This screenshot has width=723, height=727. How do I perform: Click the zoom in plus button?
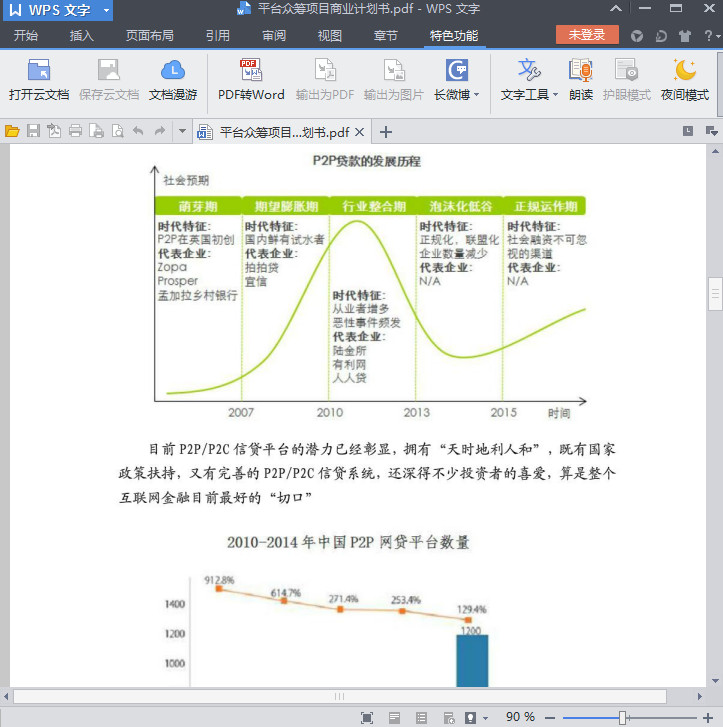[x=708, y=718]
